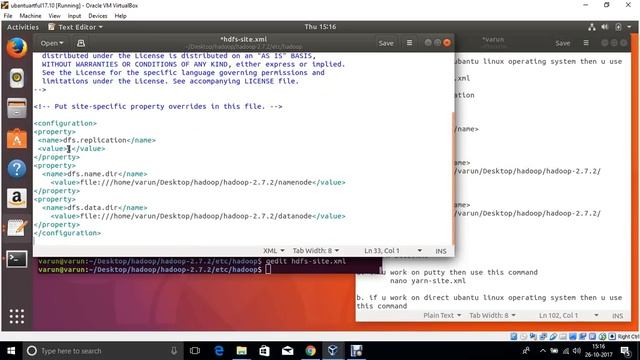Click namenode file path value
The image size is (640, 360).
coord(196,182)
